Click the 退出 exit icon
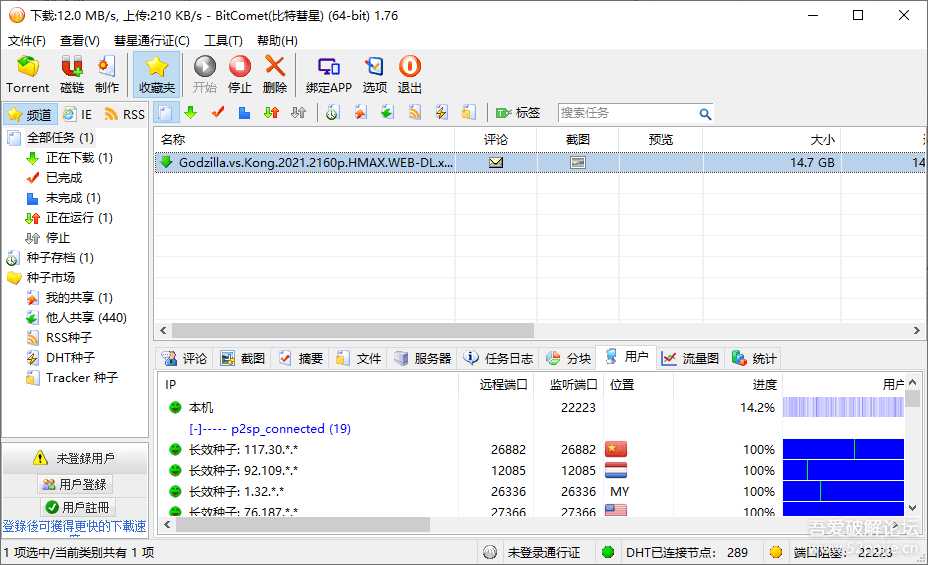This screenshot has width=928, height=565. point(410,74)
